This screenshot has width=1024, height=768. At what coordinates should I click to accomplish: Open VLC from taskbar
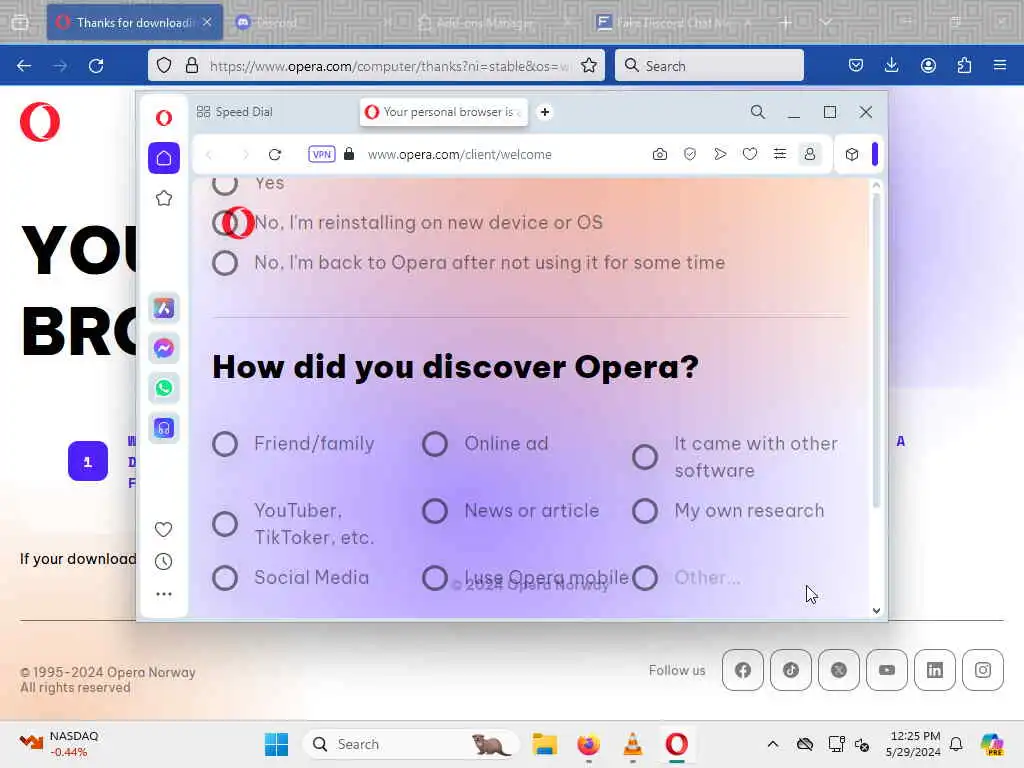point(633,744)
